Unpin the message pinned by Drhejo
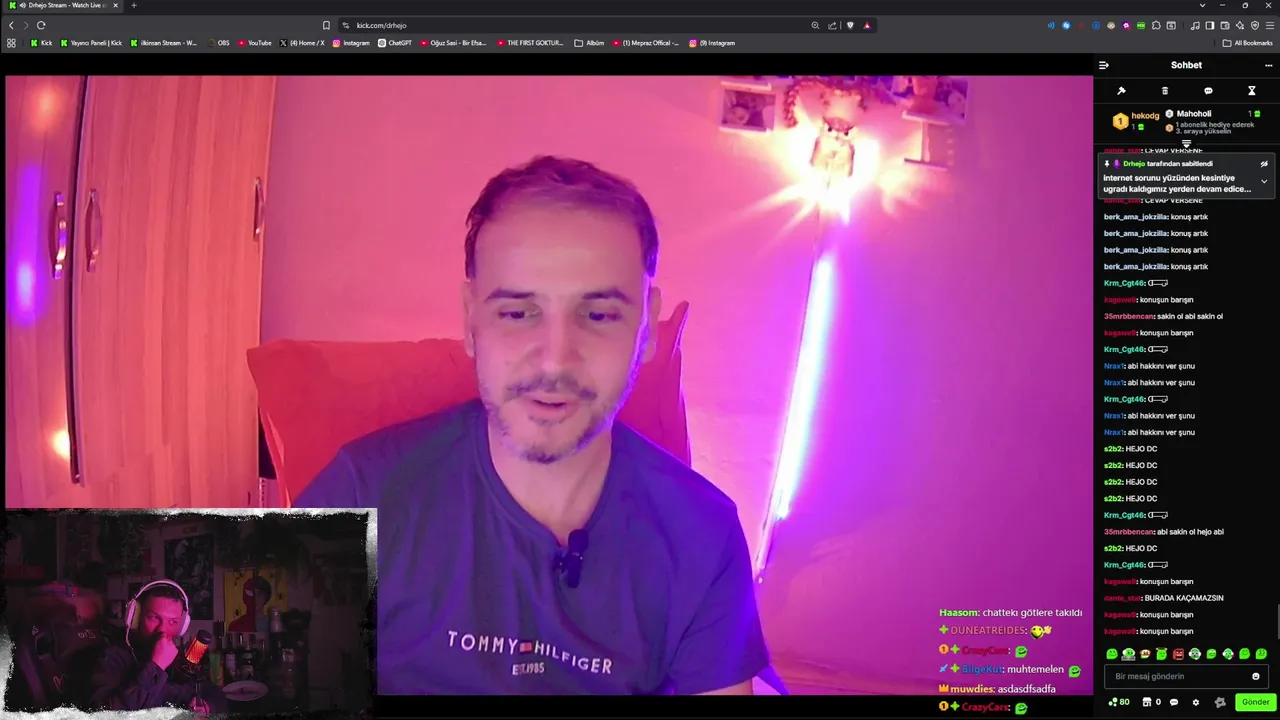The image size is (1280, 720). tap(1264, 164)
